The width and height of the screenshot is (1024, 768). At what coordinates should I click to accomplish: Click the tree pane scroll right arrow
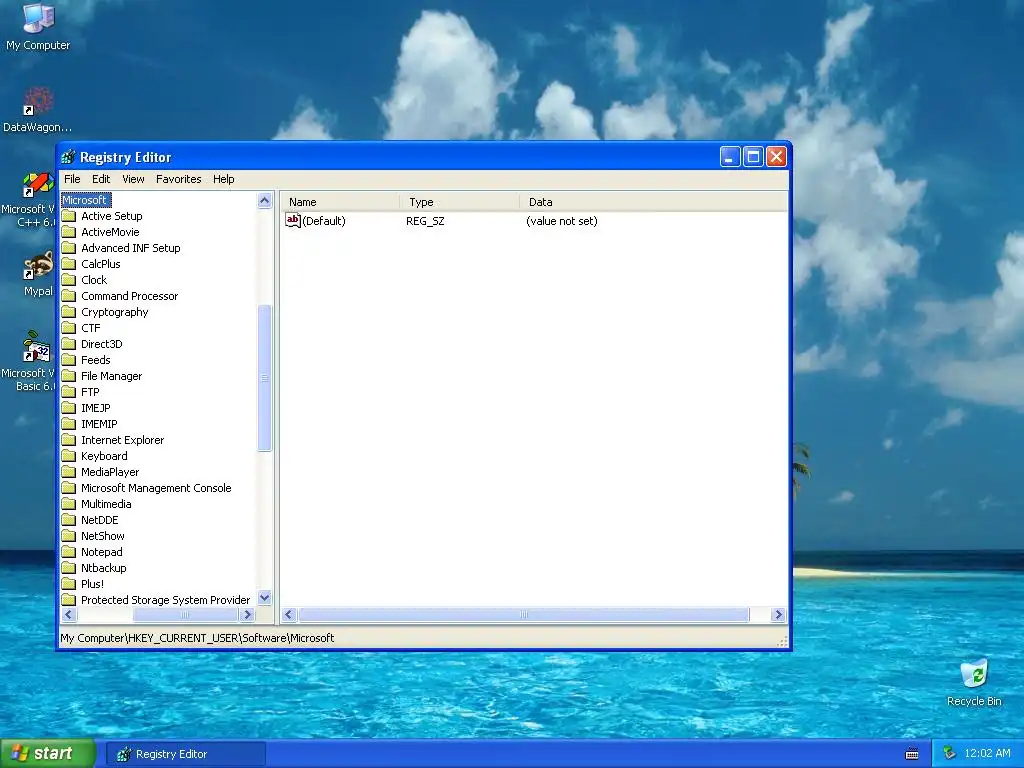tap(247, 615)
